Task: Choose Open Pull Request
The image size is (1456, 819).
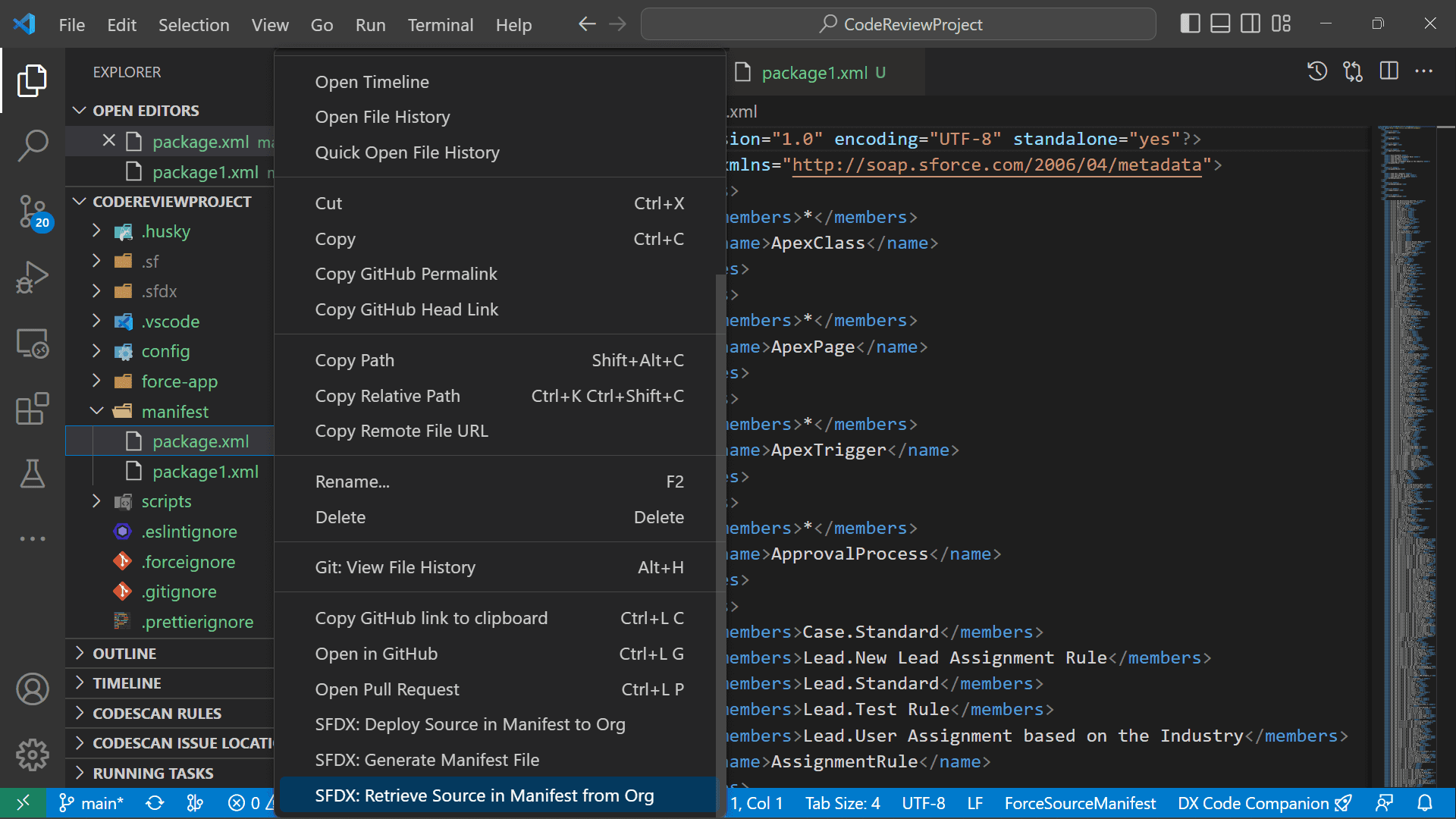Action: click(497, 689)
